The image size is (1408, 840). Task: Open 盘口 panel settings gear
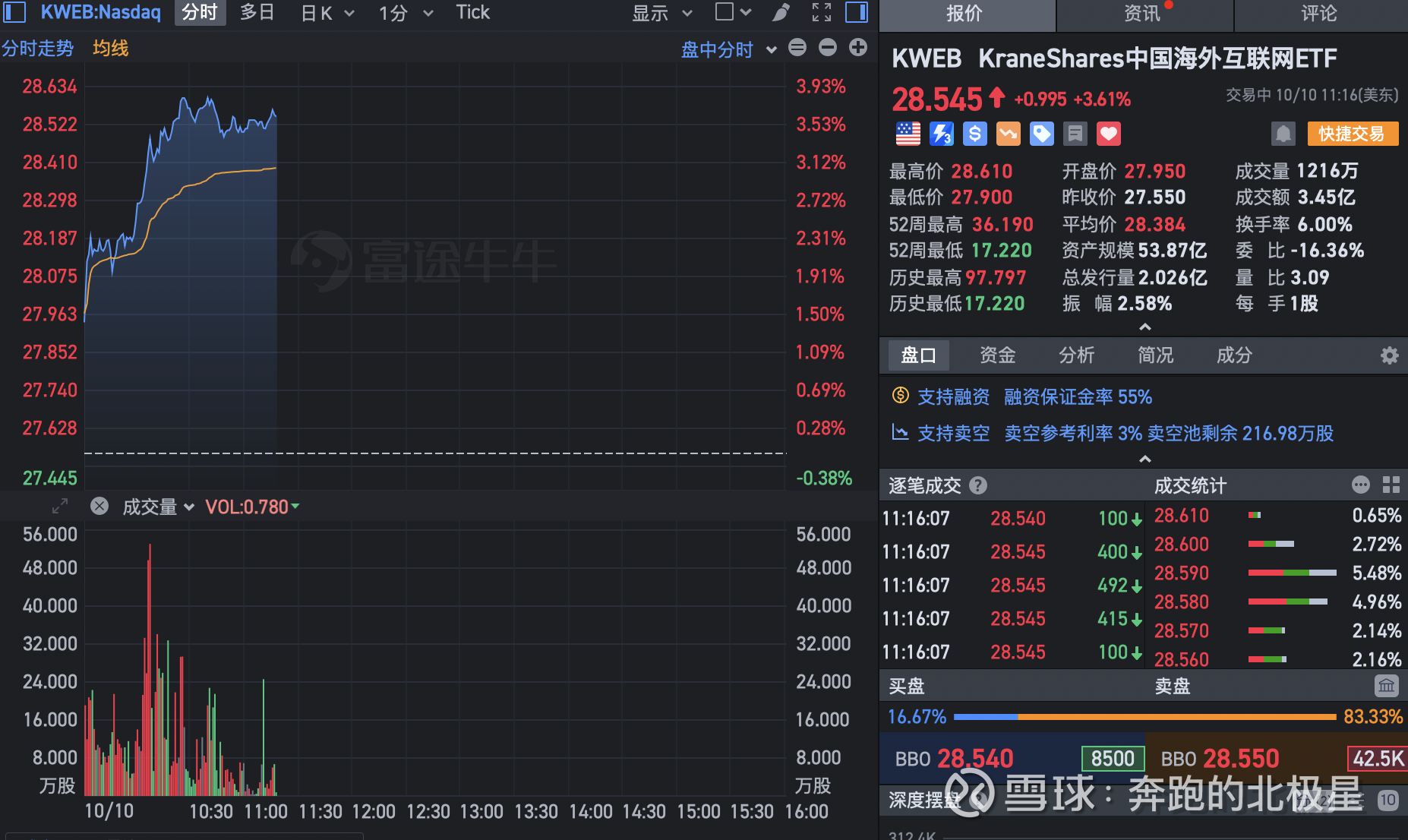pos(1389,355)
